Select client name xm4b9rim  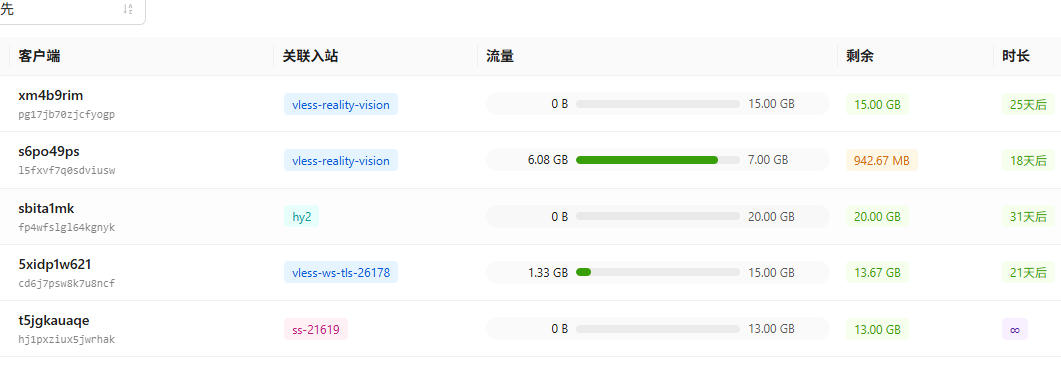(51, 95)
